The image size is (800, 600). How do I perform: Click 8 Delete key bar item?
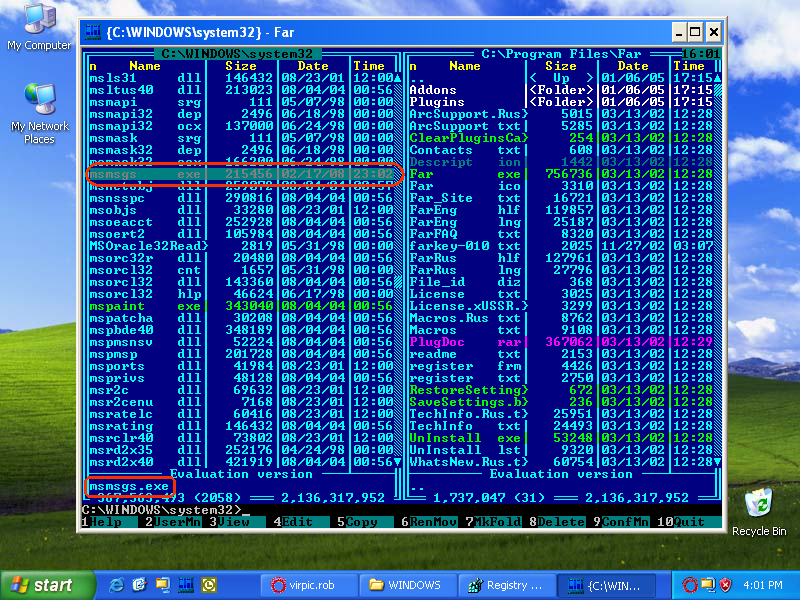(x=558, y=522)
